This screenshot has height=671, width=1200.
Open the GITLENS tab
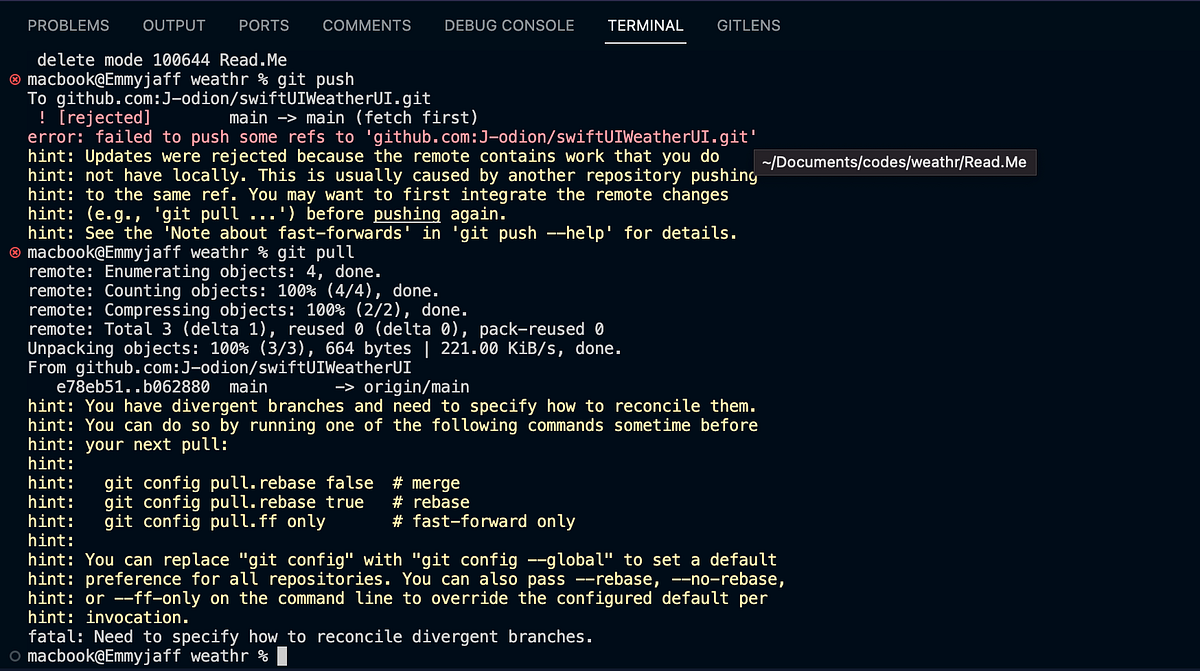coord(748,25)
